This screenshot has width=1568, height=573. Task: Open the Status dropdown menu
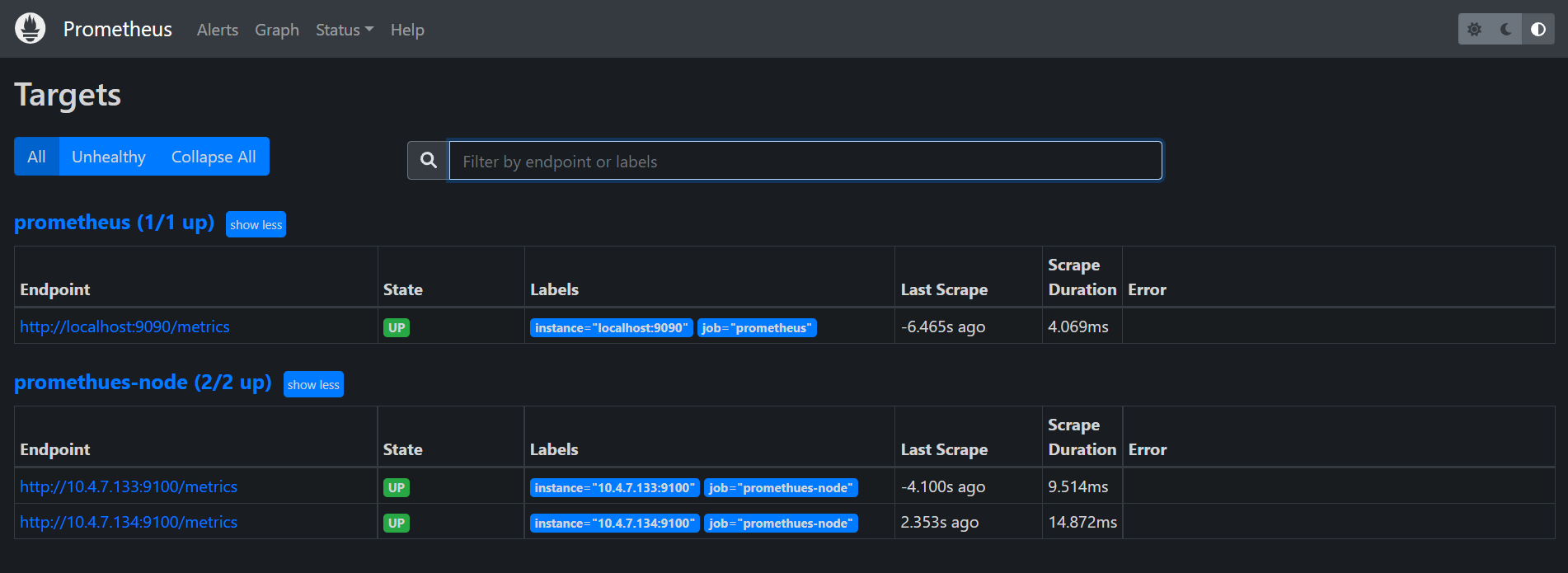[x=345, y=30]
